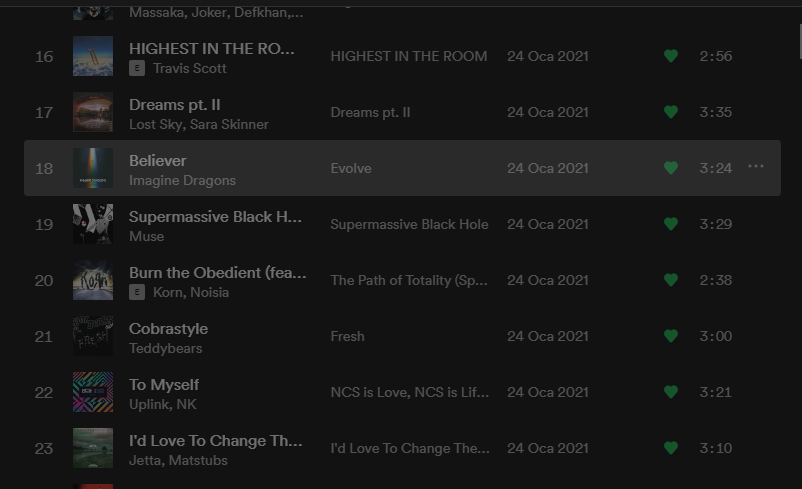
Task: Select track 23 I'd Love To Change
Action: tap(215, 441)
